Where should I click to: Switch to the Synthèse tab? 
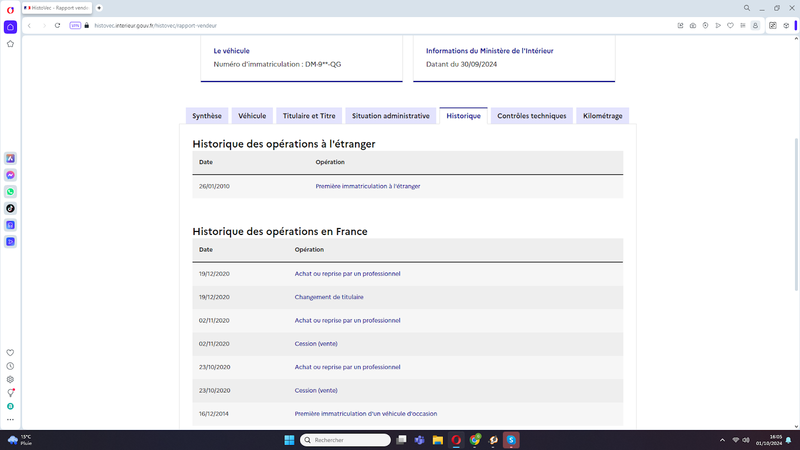(x=207, y=116)
